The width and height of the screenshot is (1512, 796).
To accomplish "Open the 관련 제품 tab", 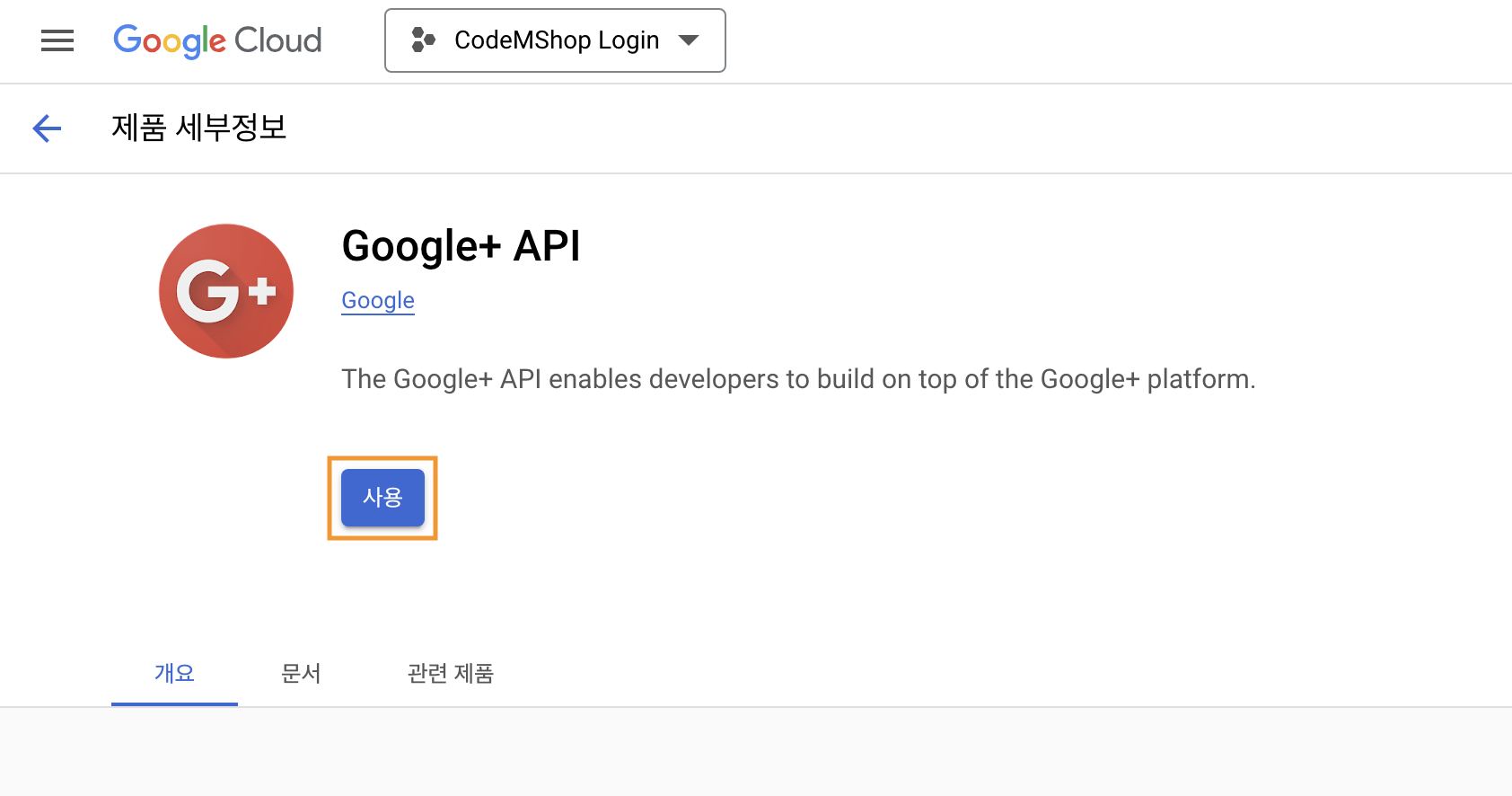I will [x=451, y=673].
